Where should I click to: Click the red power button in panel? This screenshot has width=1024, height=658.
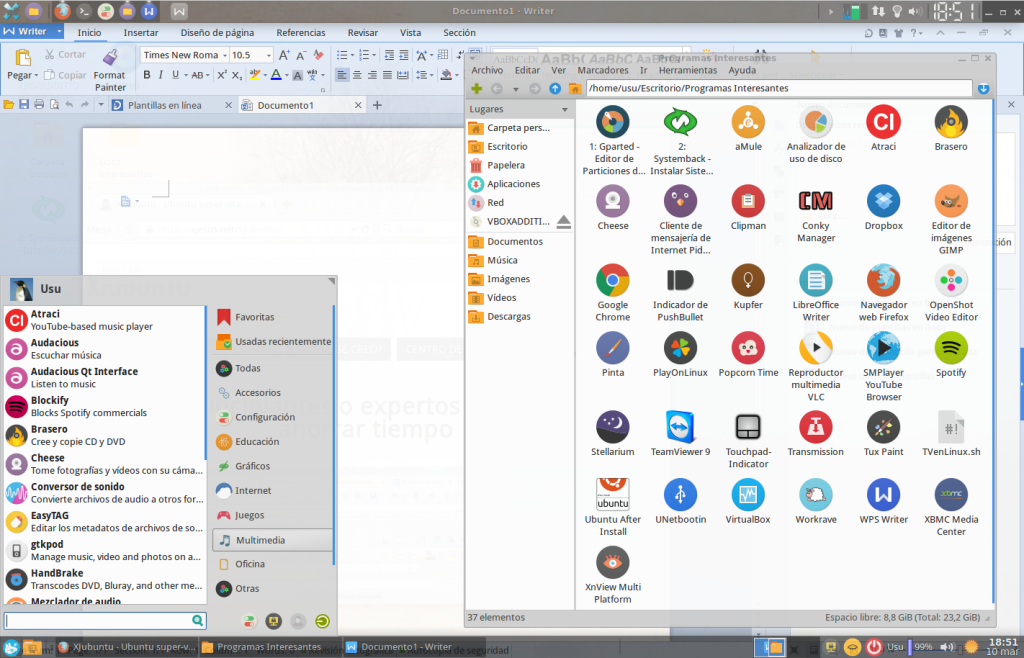(874, 647)
